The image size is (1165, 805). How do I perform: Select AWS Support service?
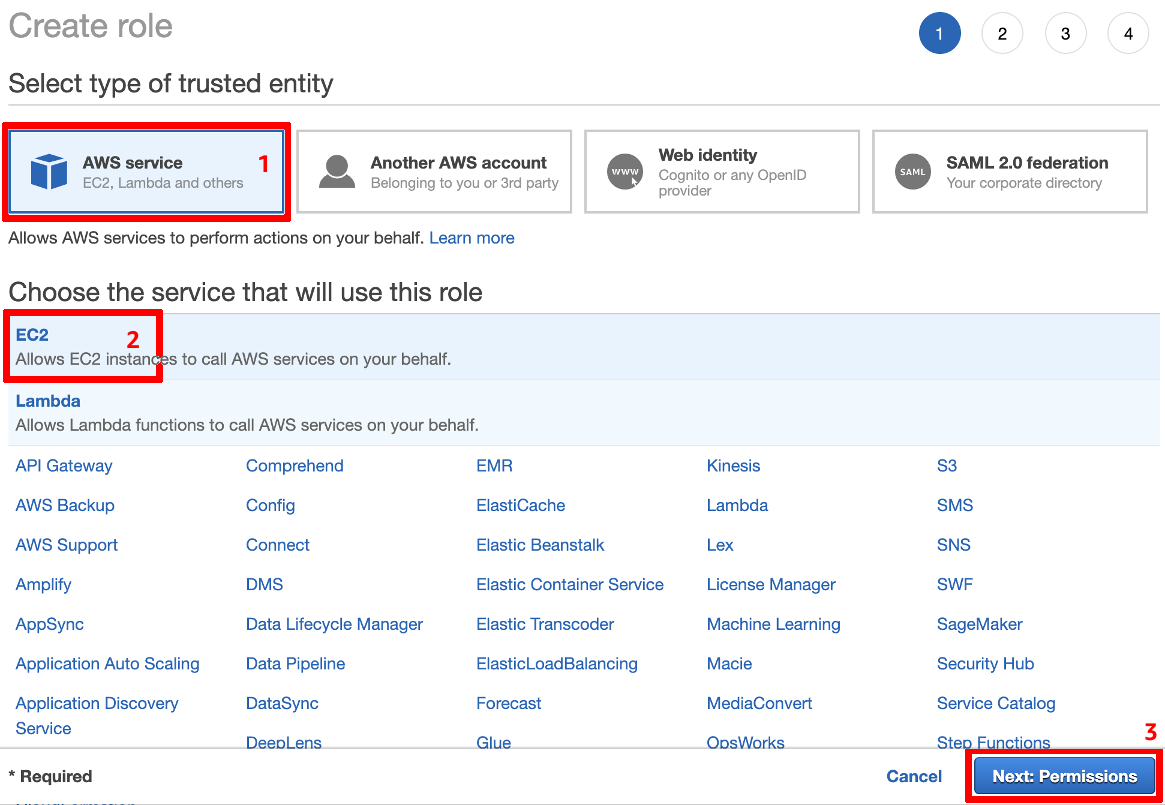point(67,545)
